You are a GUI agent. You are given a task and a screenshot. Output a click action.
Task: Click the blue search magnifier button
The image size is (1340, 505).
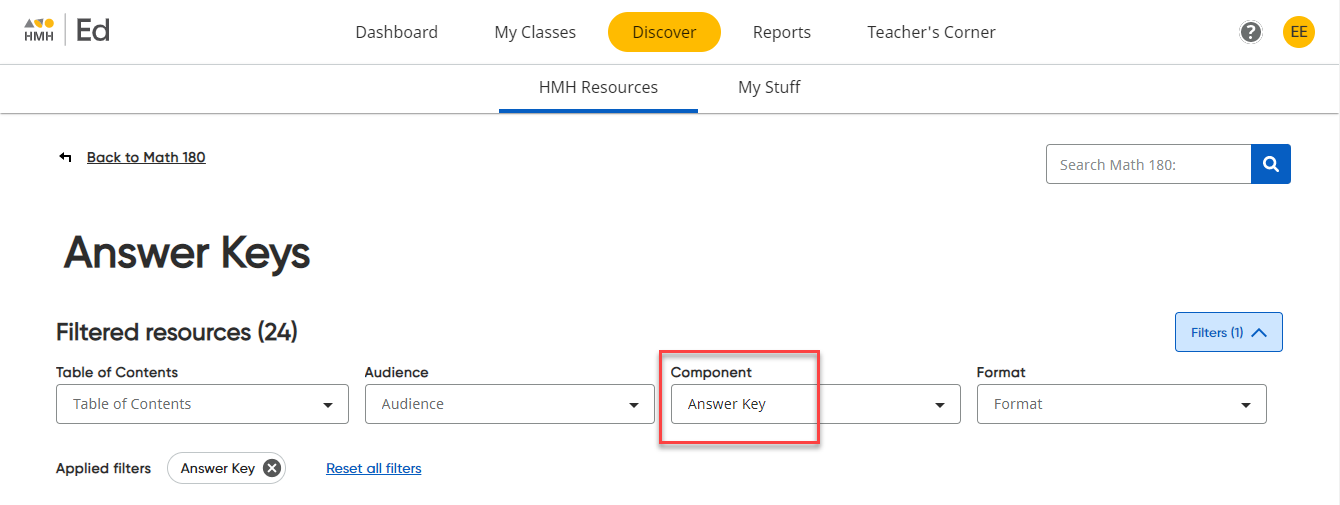coord(1270,165)
